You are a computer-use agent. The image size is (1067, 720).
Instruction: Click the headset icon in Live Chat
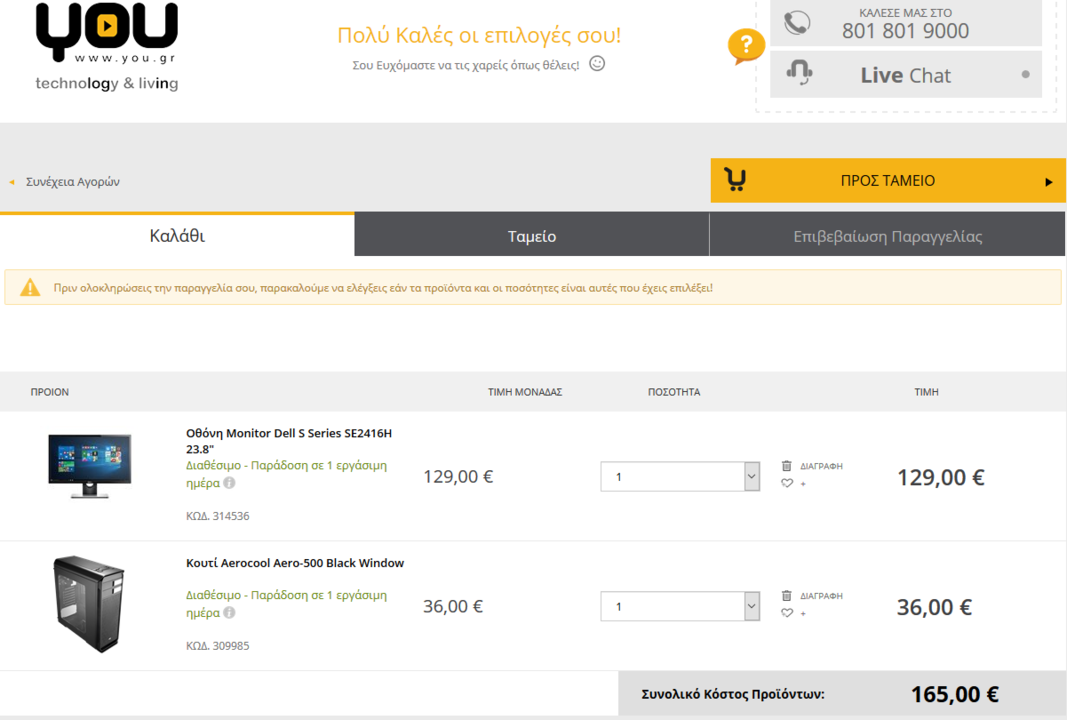pyautogui.click(x=799, y=72)
